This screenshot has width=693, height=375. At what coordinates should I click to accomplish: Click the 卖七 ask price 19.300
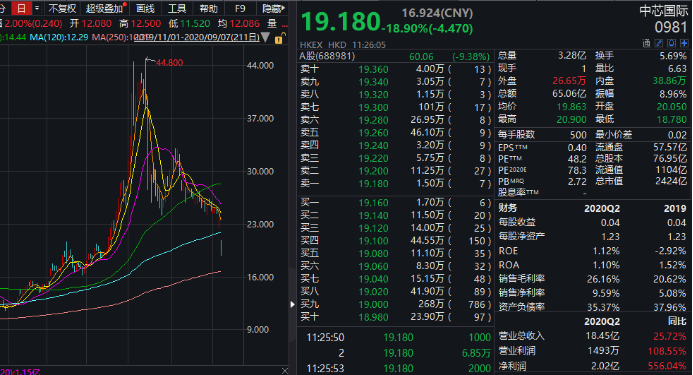pyautogui.click(x=373, y=107)
